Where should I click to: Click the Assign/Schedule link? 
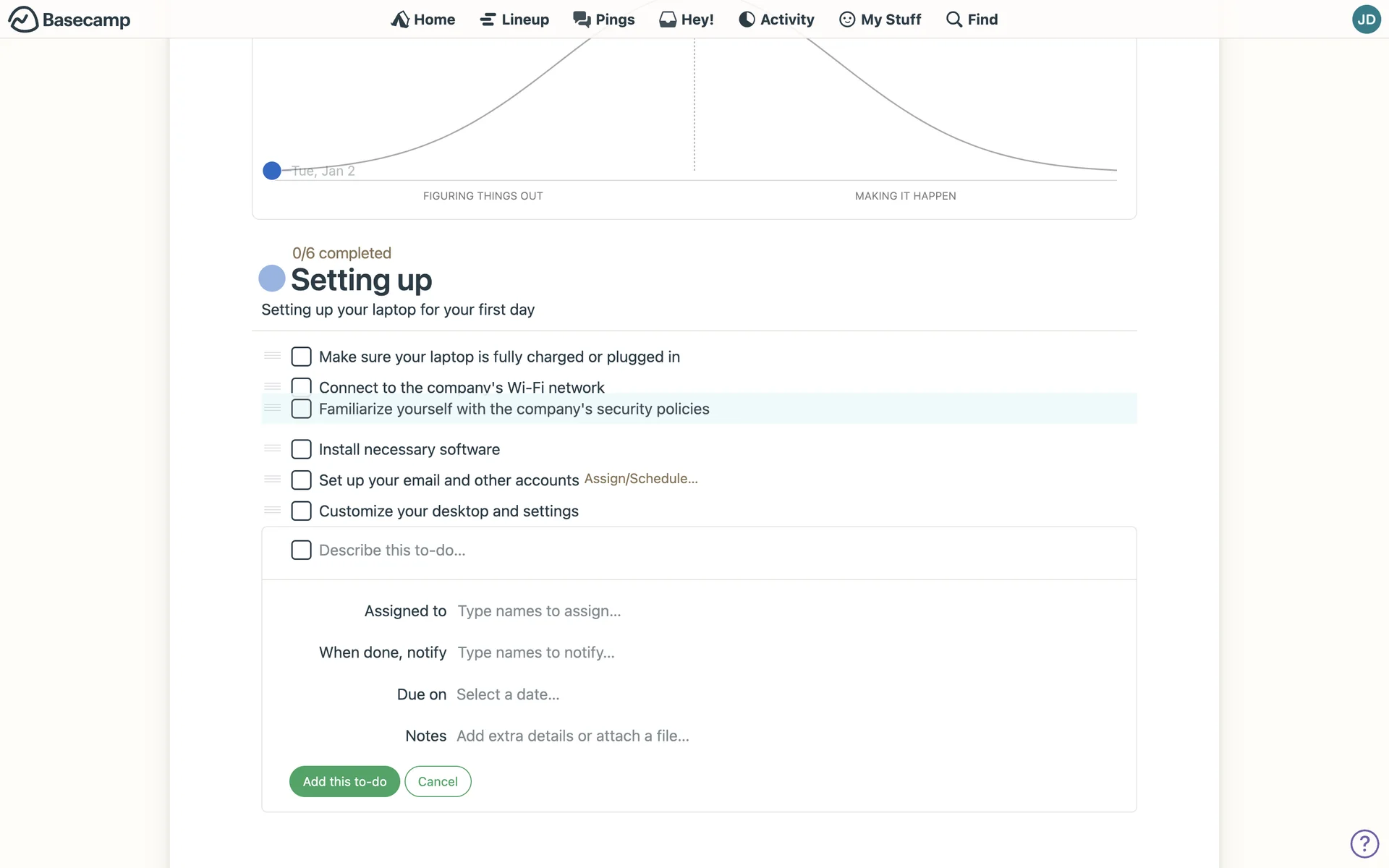tap(641, 479)
